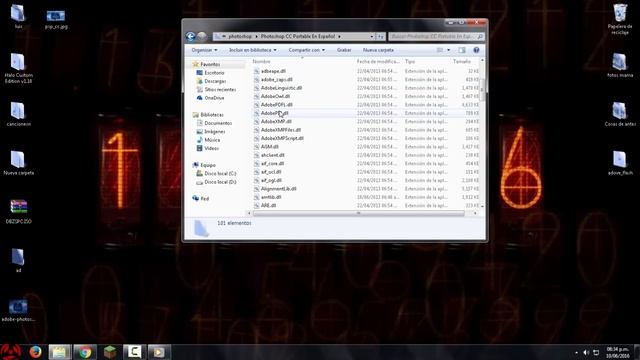The width and height of the screenshot is (640, 360).
Task: Open the Explorer help question-mark icon
Action: pos(476,50)
